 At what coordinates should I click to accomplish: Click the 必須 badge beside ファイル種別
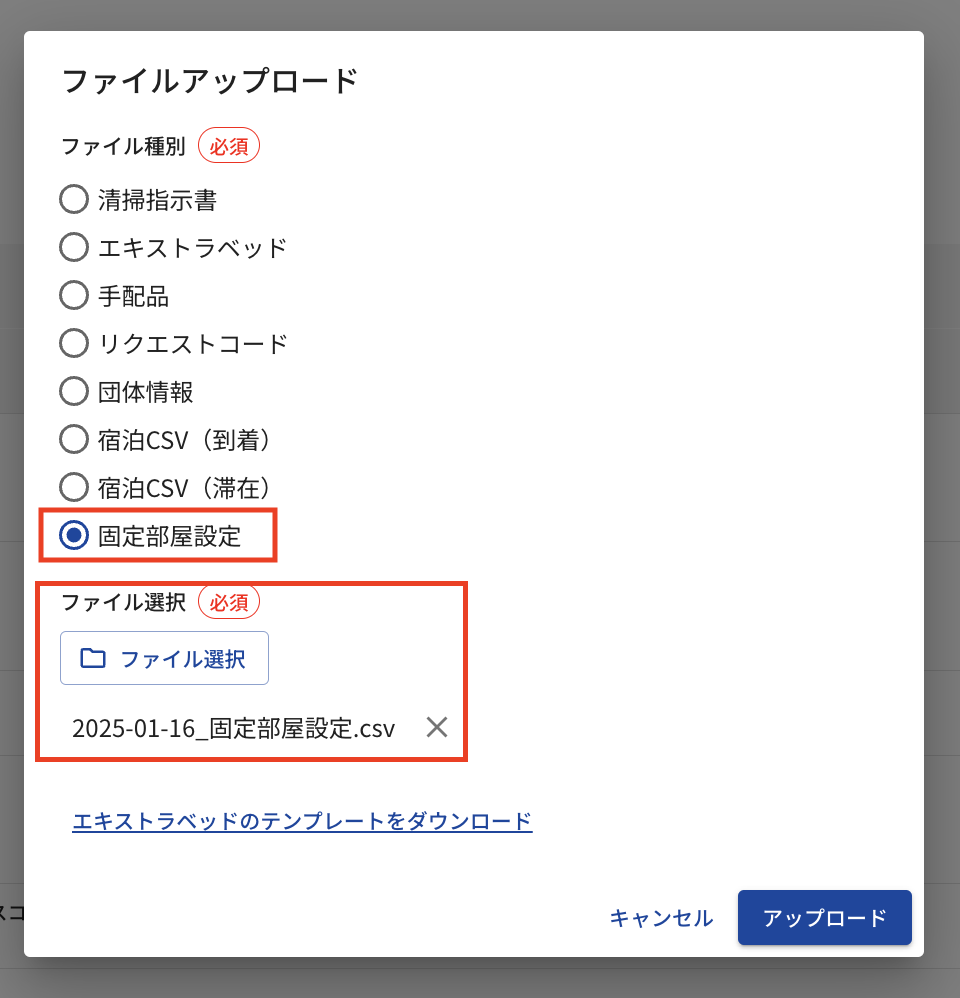pos(229,146)
